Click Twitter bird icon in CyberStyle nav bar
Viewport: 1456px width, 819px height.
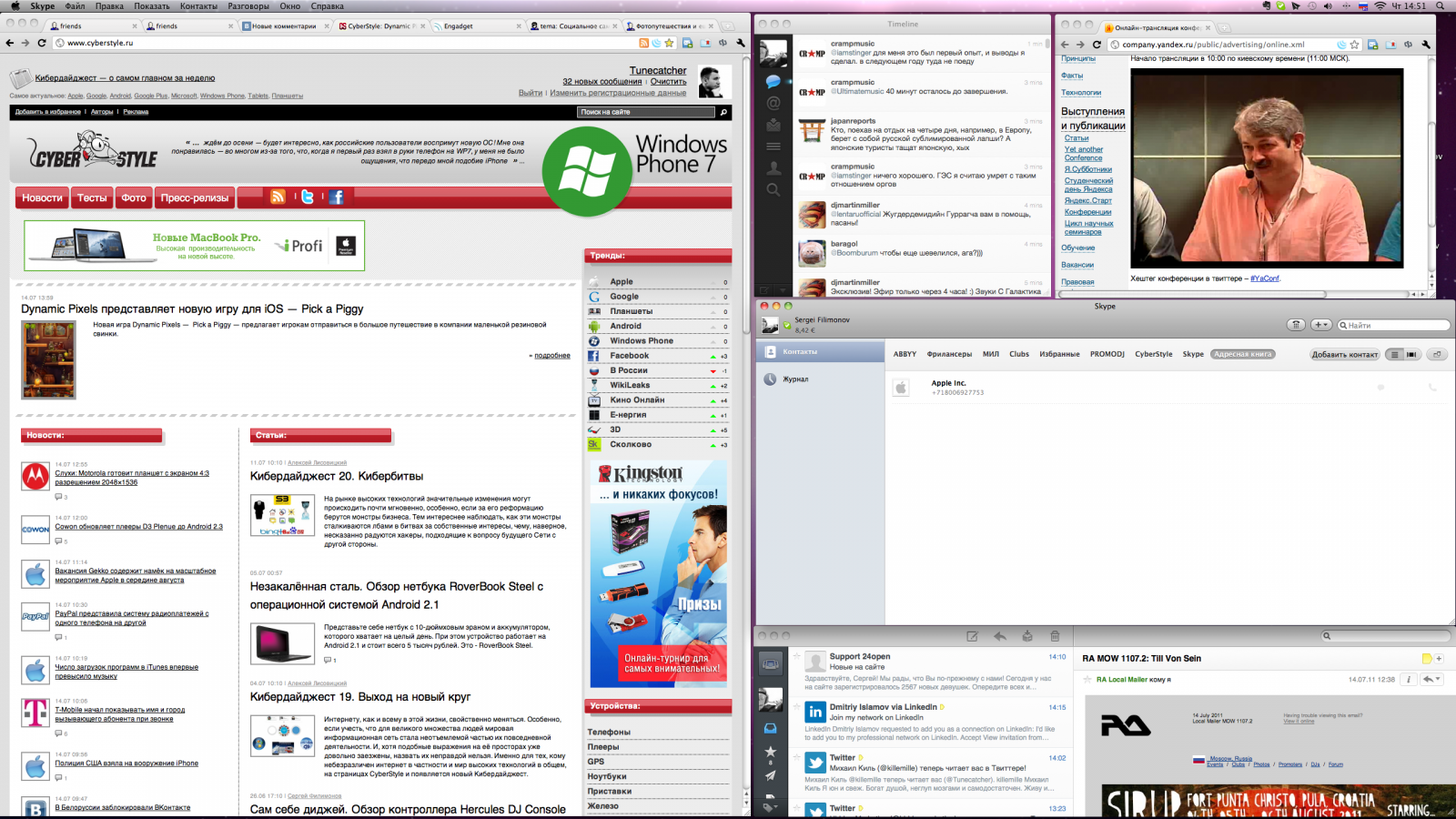point(308,197)
